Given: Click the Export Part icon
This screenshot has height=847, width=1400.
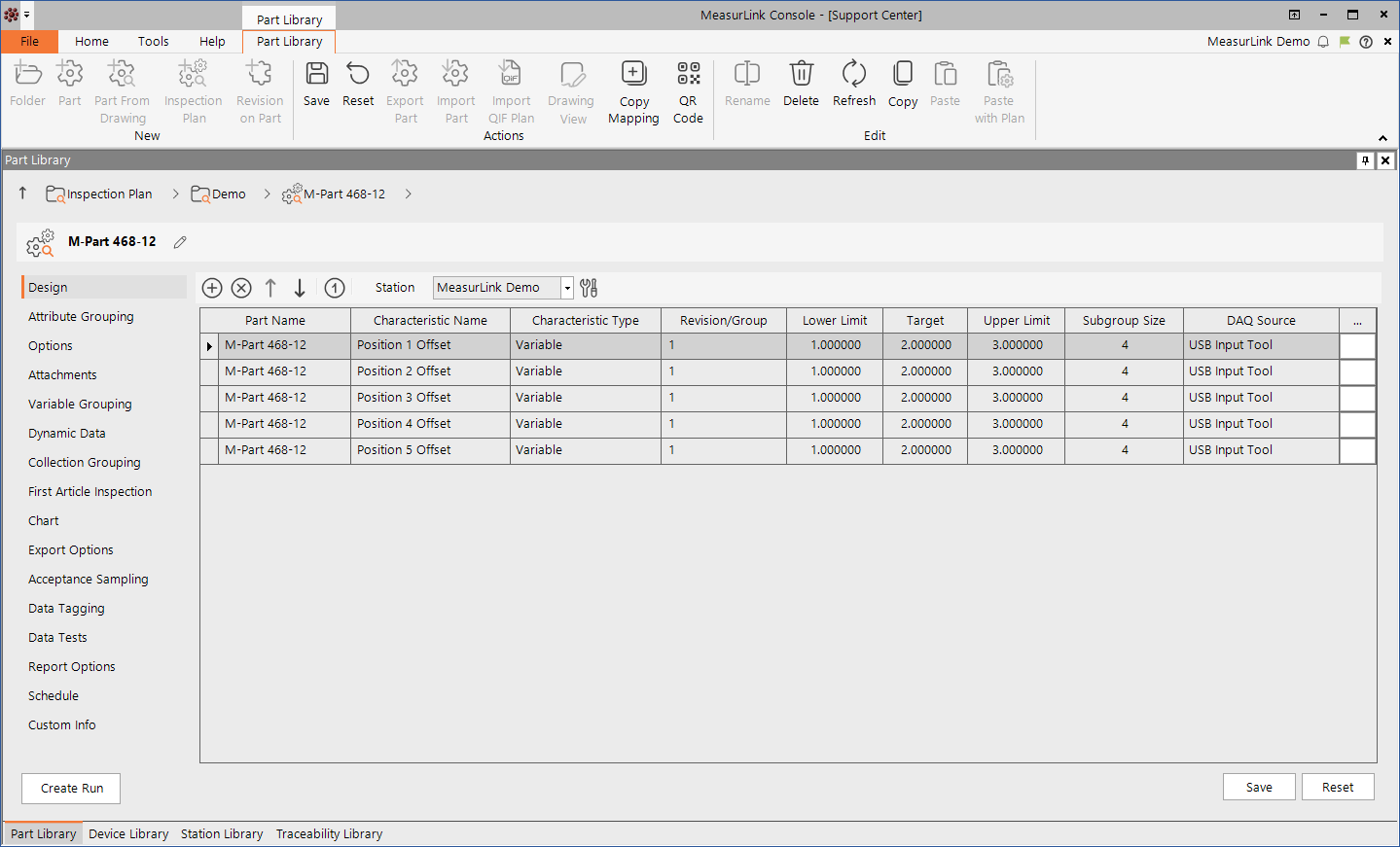Looking at the screenshot, I should 405,74.
